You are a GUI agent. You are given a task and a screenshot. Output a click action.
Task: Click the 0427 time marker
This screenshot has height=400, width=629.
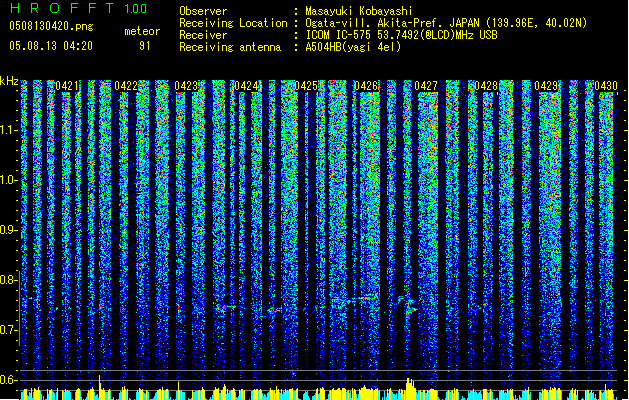426,86
